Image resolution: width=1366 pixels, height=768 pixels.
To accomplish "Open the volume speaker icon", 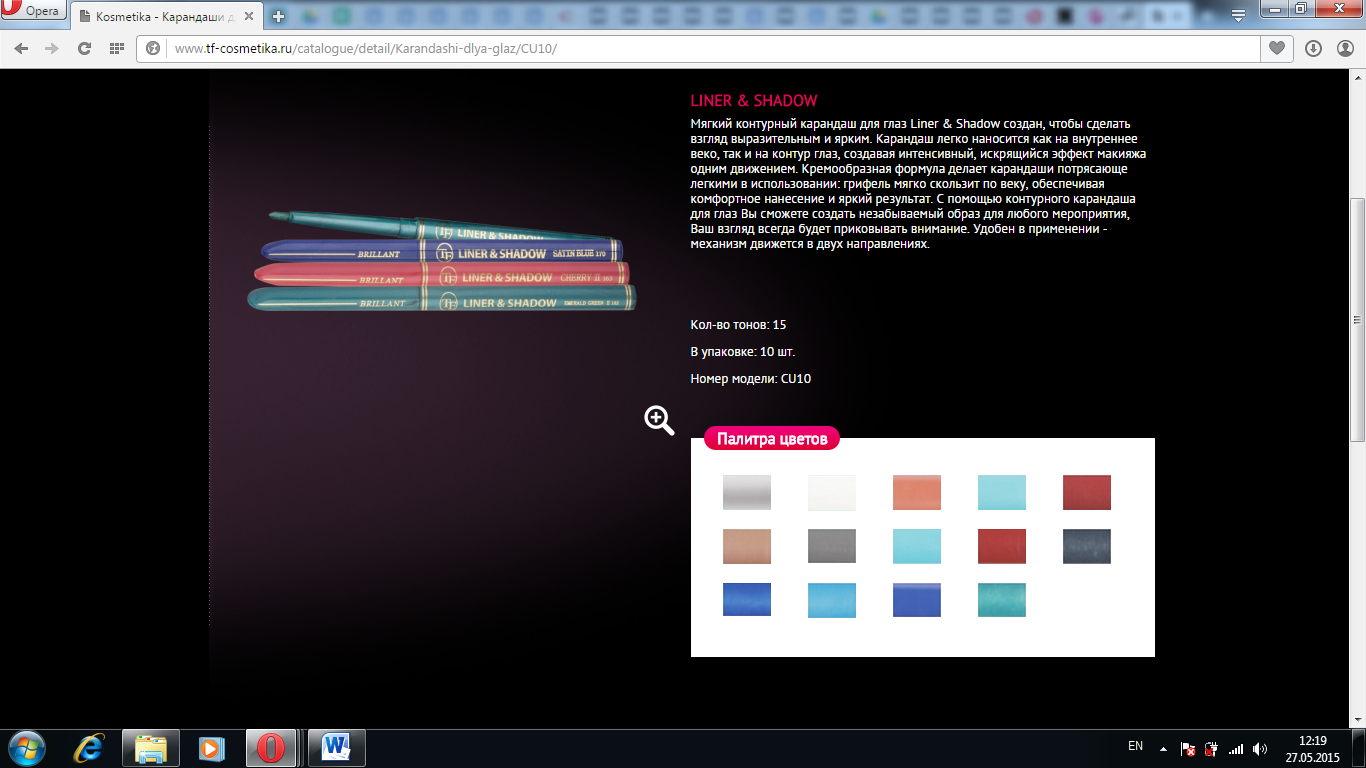I will coord(1260,748).
